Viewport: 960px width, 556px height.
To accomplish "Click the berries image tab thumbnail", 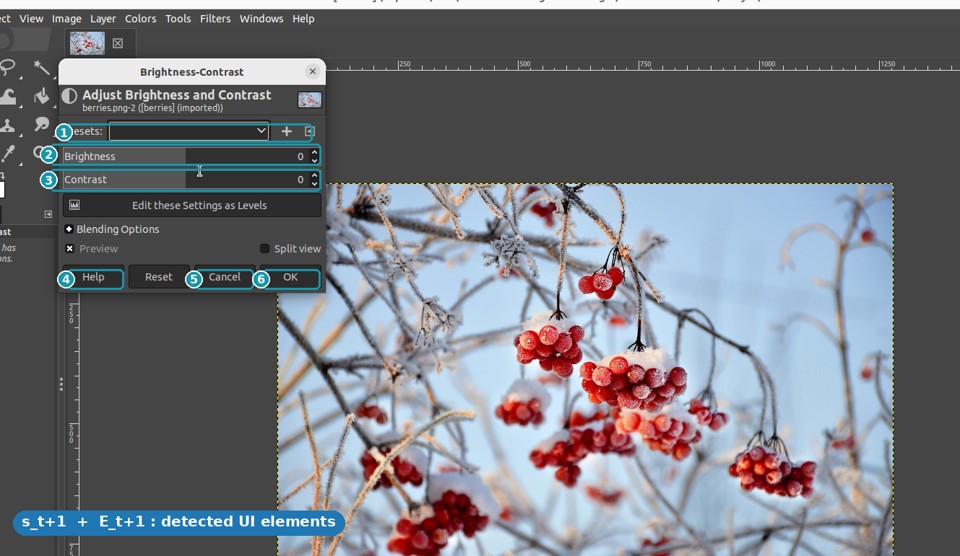I will point(87,43).
